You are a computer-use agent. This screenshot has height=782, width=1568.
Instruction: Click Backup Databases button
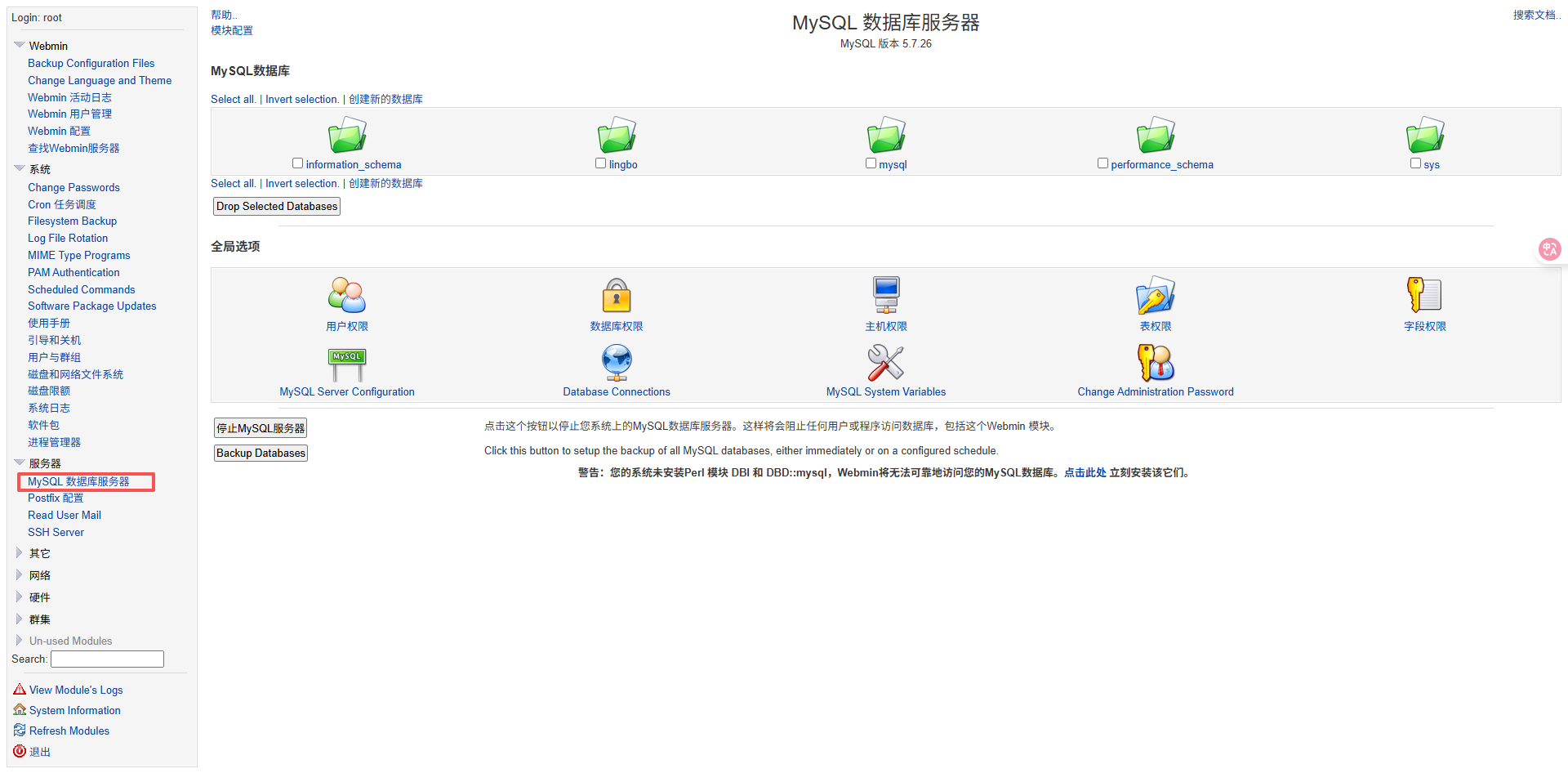point(261,453)
